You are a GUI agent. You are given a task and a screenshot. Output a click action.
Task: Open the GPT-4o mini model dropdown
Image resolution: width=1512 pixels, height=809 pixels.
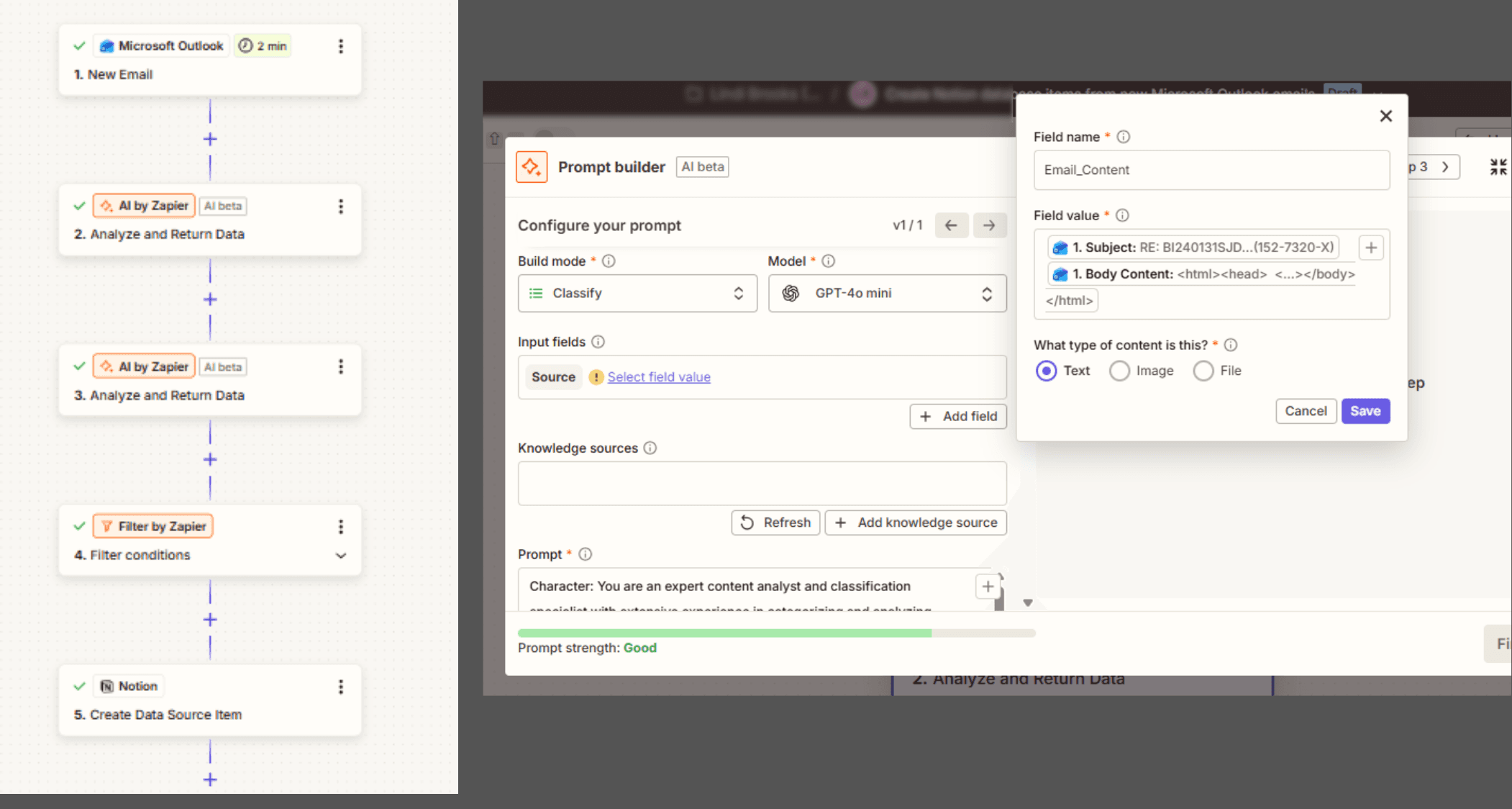click(x=988, y=293)
